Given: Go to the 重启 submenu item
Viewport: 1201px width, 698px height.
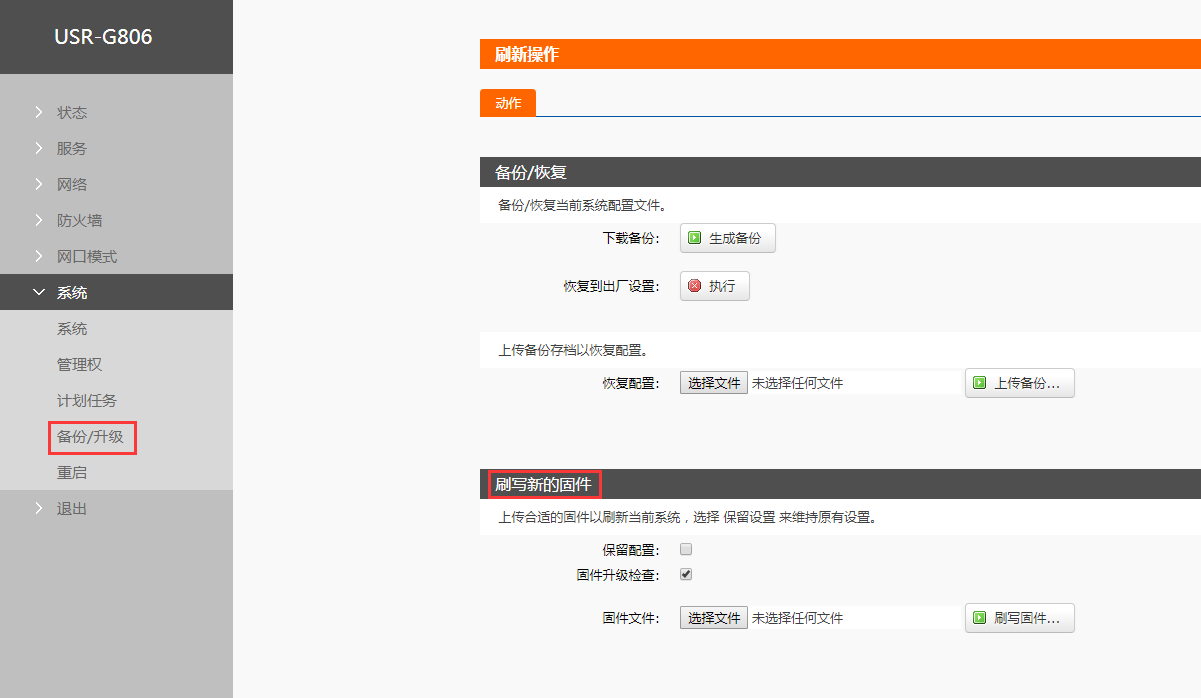Looking at the screenshot, I should pyautogui.click(x=72, y=473).
